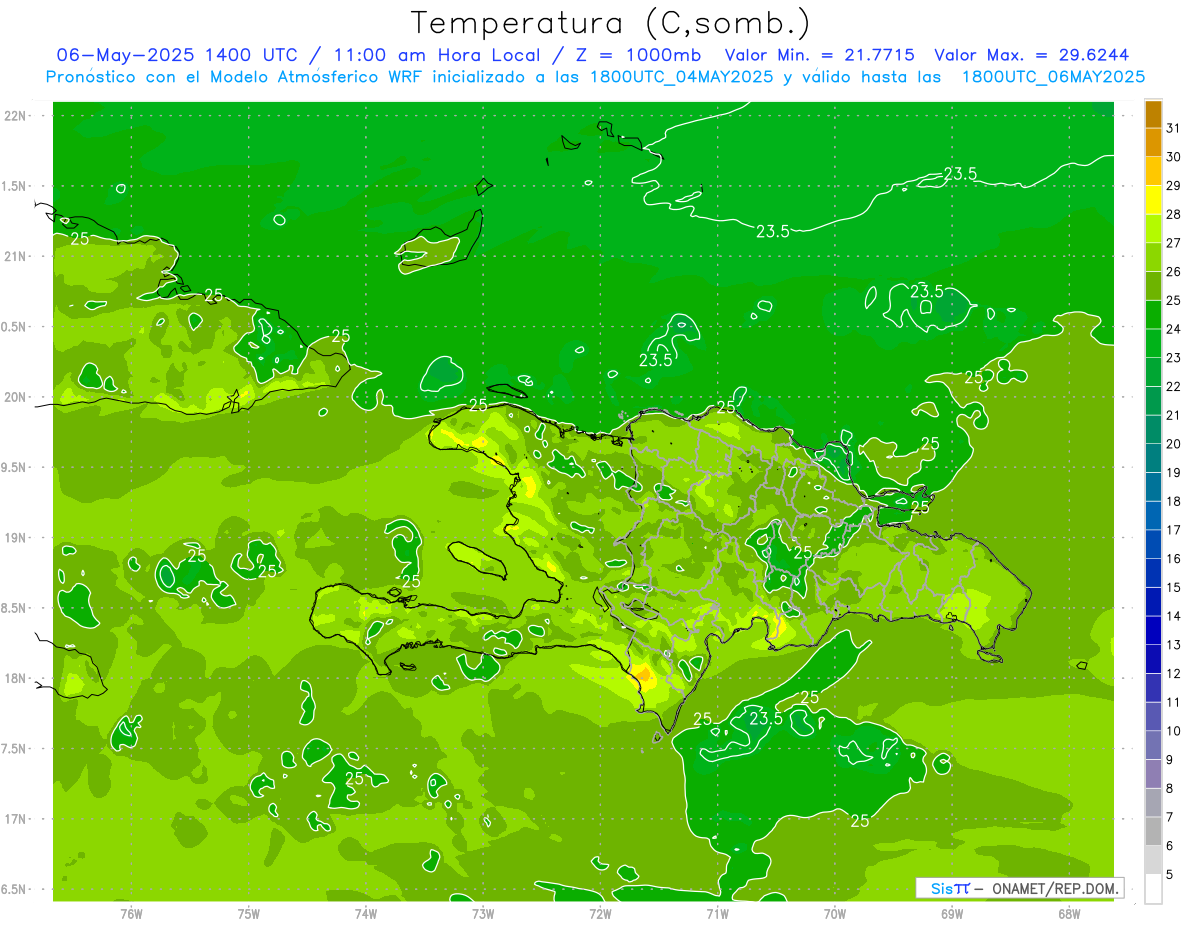Click the legend scale value 6
This screenshot has width=1200, height=927.
click(x=1170, y=846)
